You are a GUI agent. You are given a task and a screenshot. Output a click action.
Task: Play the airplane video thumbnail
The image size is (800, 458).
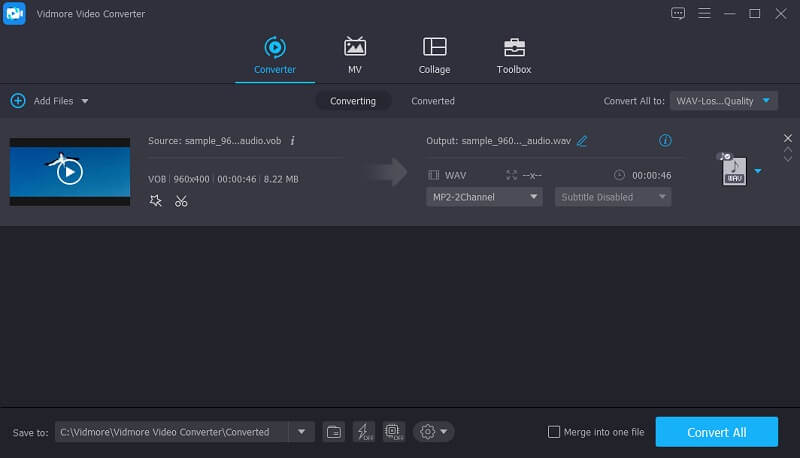(x=69, y=172)
